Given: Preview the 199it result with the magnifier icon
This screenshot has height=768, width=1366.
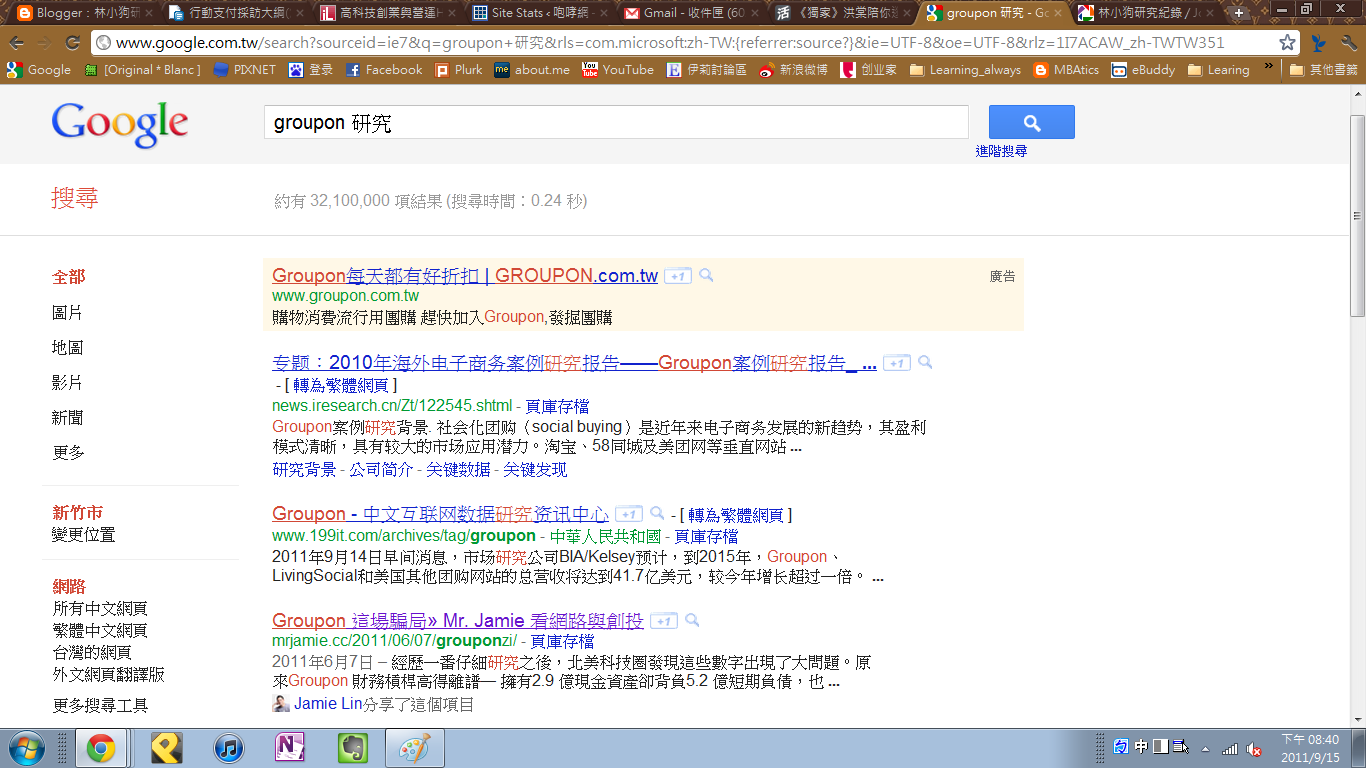Looking at the screenshot, I should pyautogui.click(x=657, y=513).
